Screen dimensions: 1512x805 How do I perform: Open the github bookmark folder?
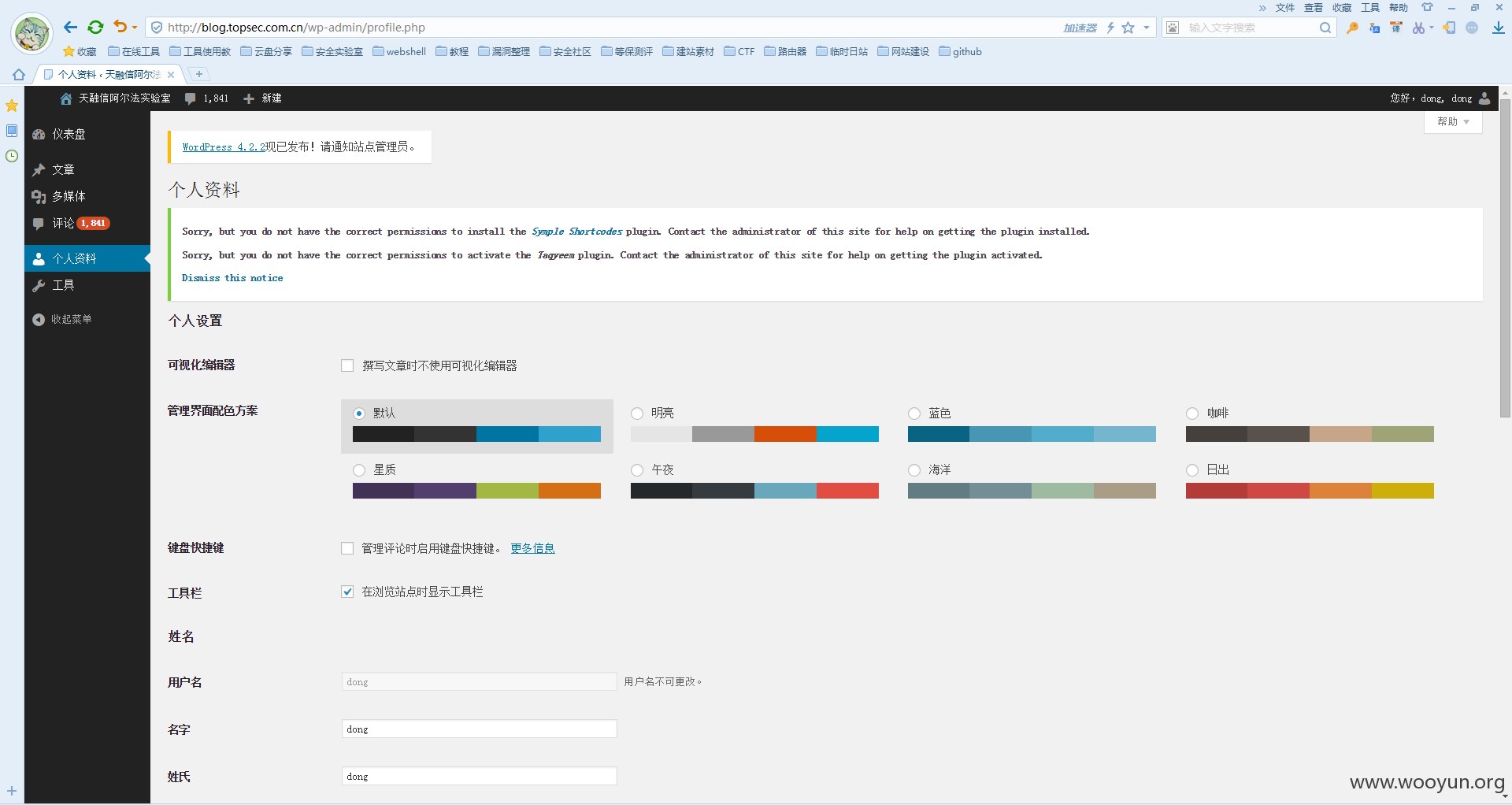pyautogui.click(x=961, y=51)
